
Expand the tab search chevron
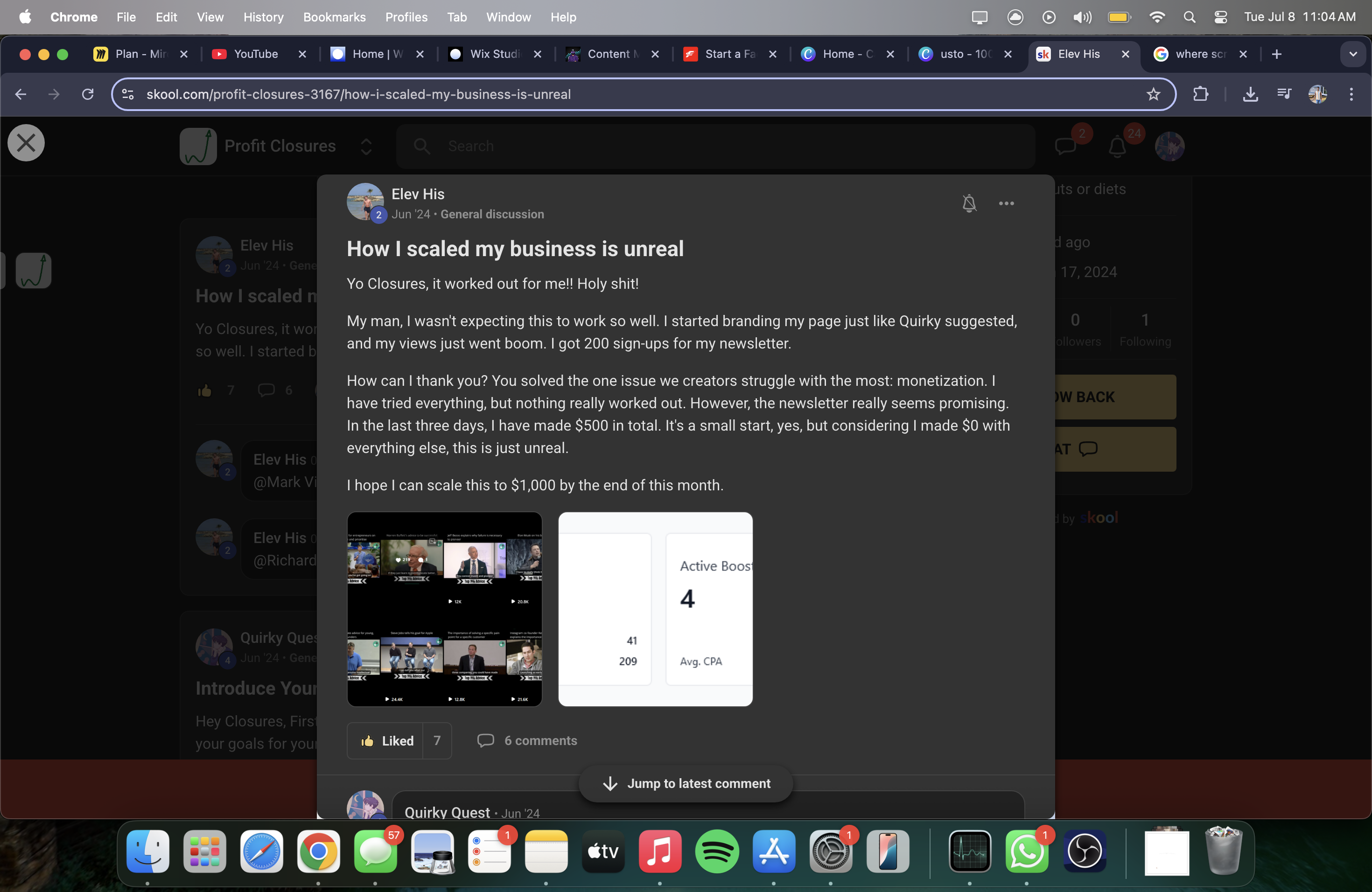tap(1352, 54)
